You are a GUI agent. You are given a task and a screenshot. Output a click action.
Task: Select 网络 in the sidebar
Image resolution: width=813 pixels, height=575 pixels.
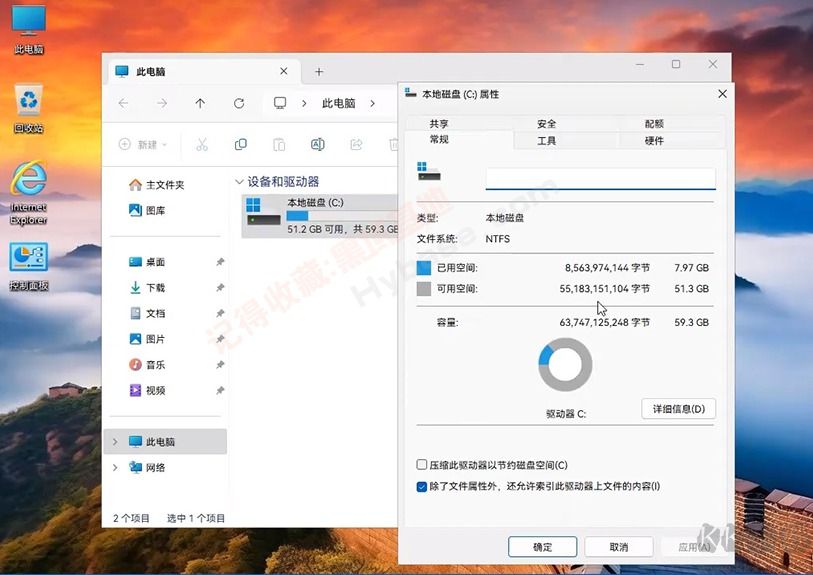[147, 467]
